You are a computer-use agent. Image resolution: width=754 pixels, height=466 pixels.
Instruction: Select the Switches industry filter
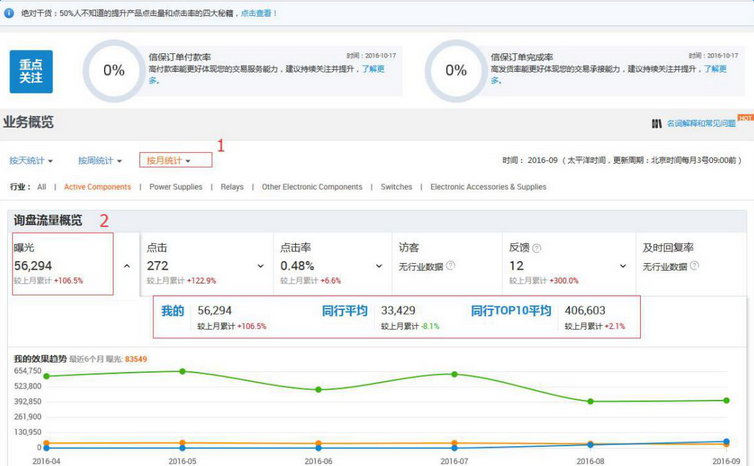click(x=396, y=187)
